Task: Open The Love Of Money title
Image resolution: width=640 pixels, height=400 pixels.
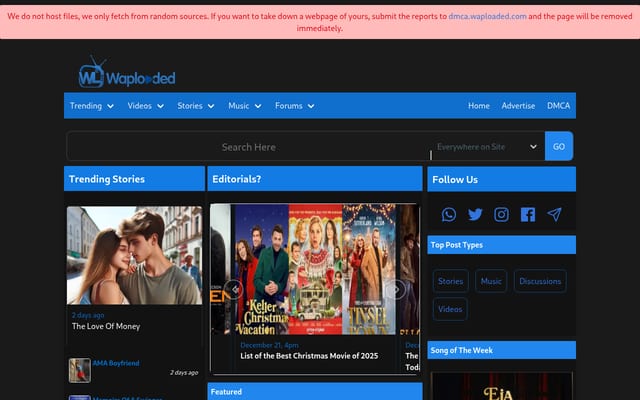Action: click(106, 327)
